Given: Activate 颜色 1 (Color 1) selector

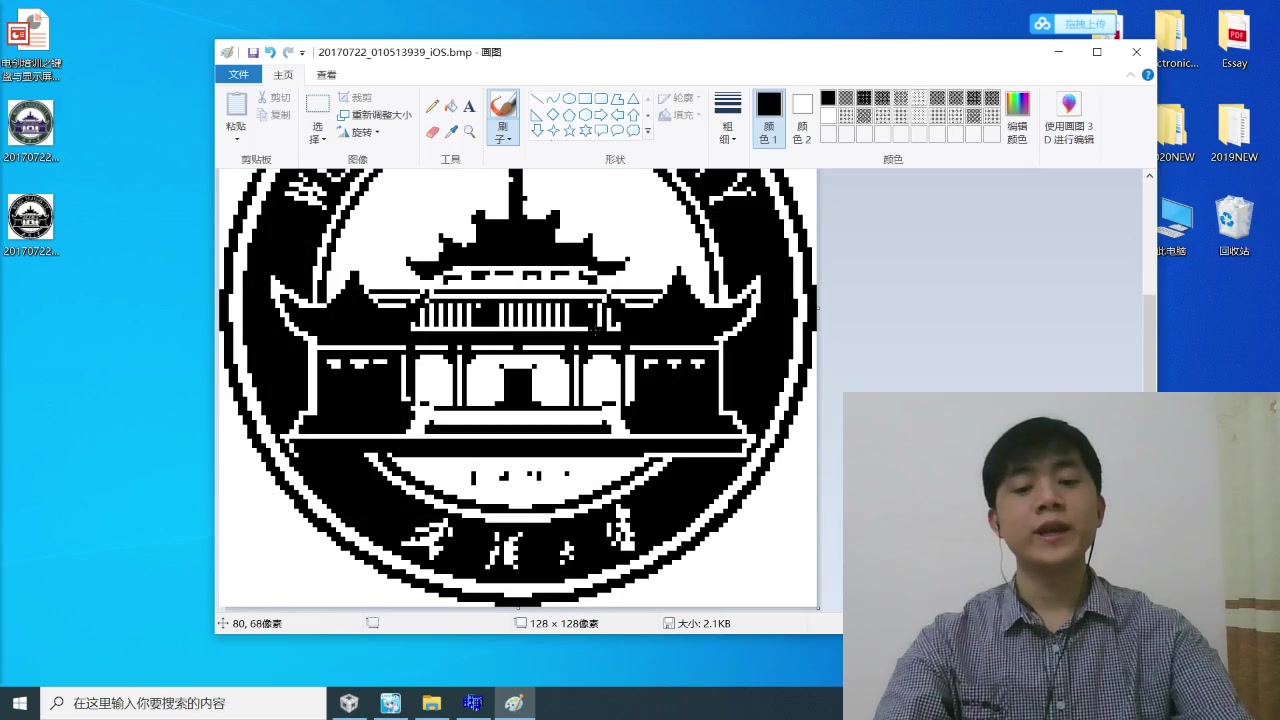Looking at the screenshot, I should [769, 118].
